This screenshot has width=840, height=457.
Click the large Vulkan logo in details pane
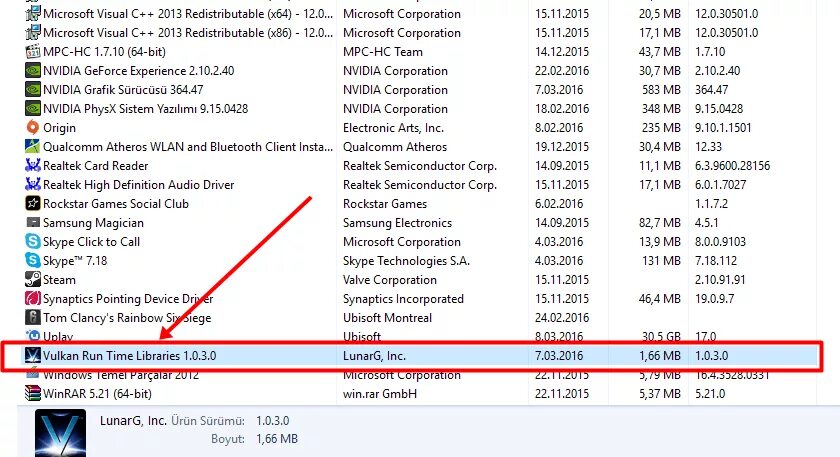pos(60,433)
